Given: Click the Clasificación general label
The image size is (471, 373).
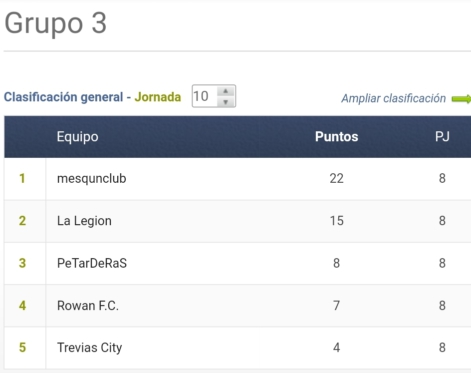Looking at the screenshot, I should [x=63, y=97].
